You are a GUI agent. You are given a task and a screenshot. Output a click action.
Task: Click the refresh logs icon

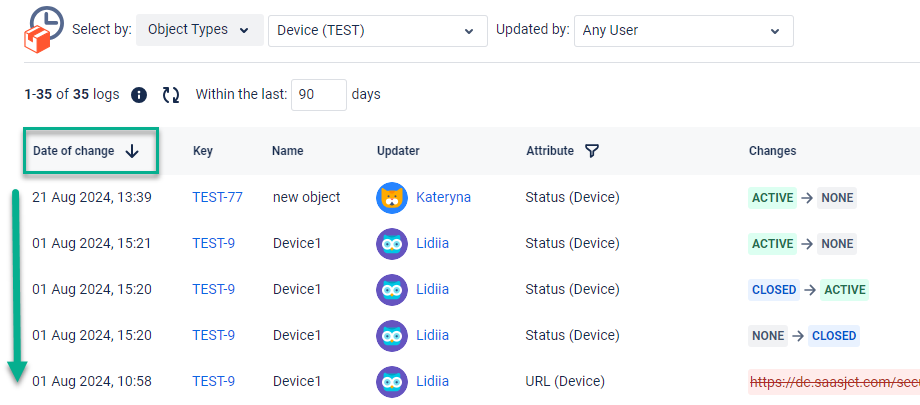(171, 95)
